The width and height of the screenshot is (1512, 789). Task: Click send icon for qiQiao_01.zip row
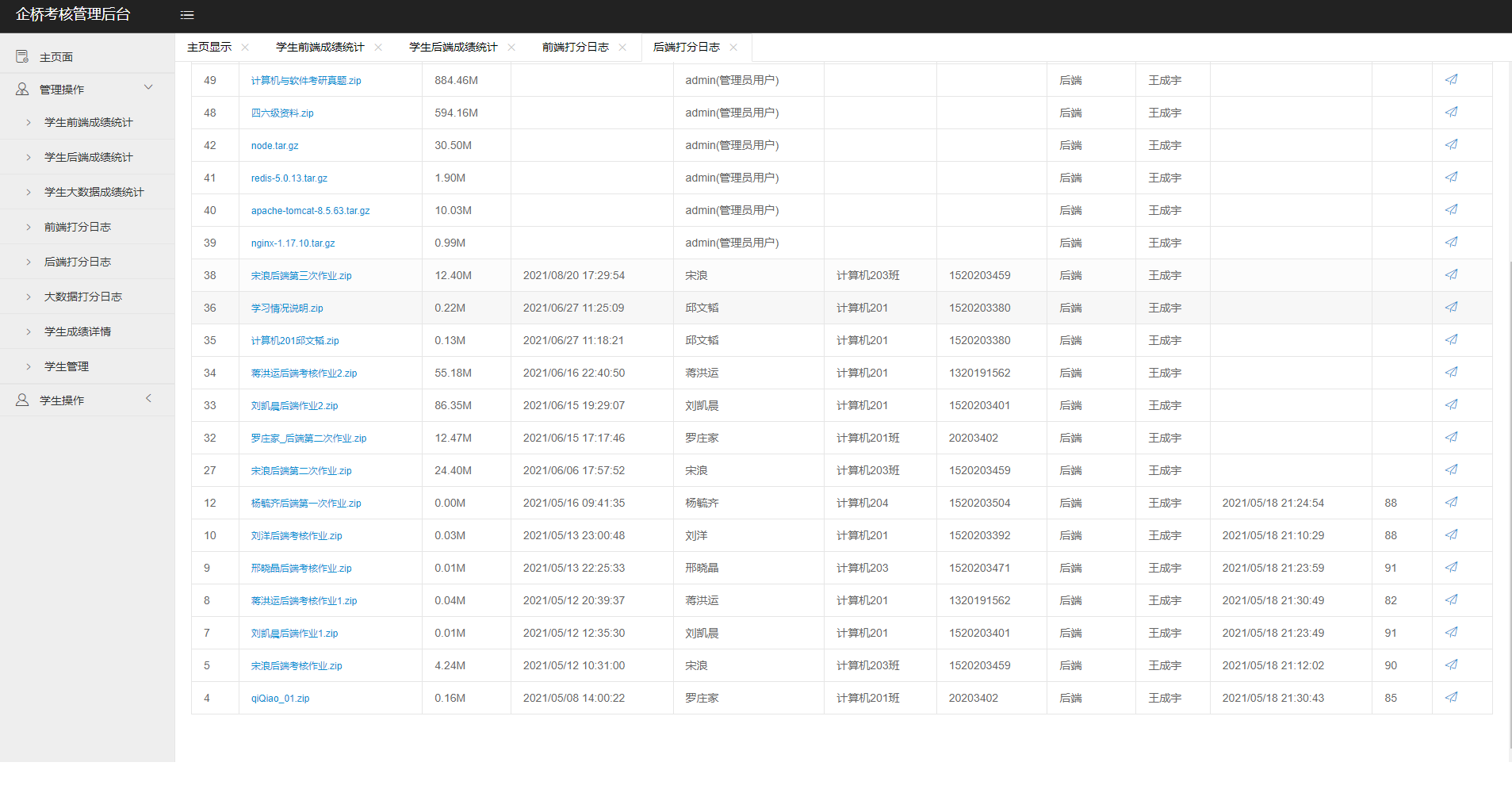pos(1451,697)
